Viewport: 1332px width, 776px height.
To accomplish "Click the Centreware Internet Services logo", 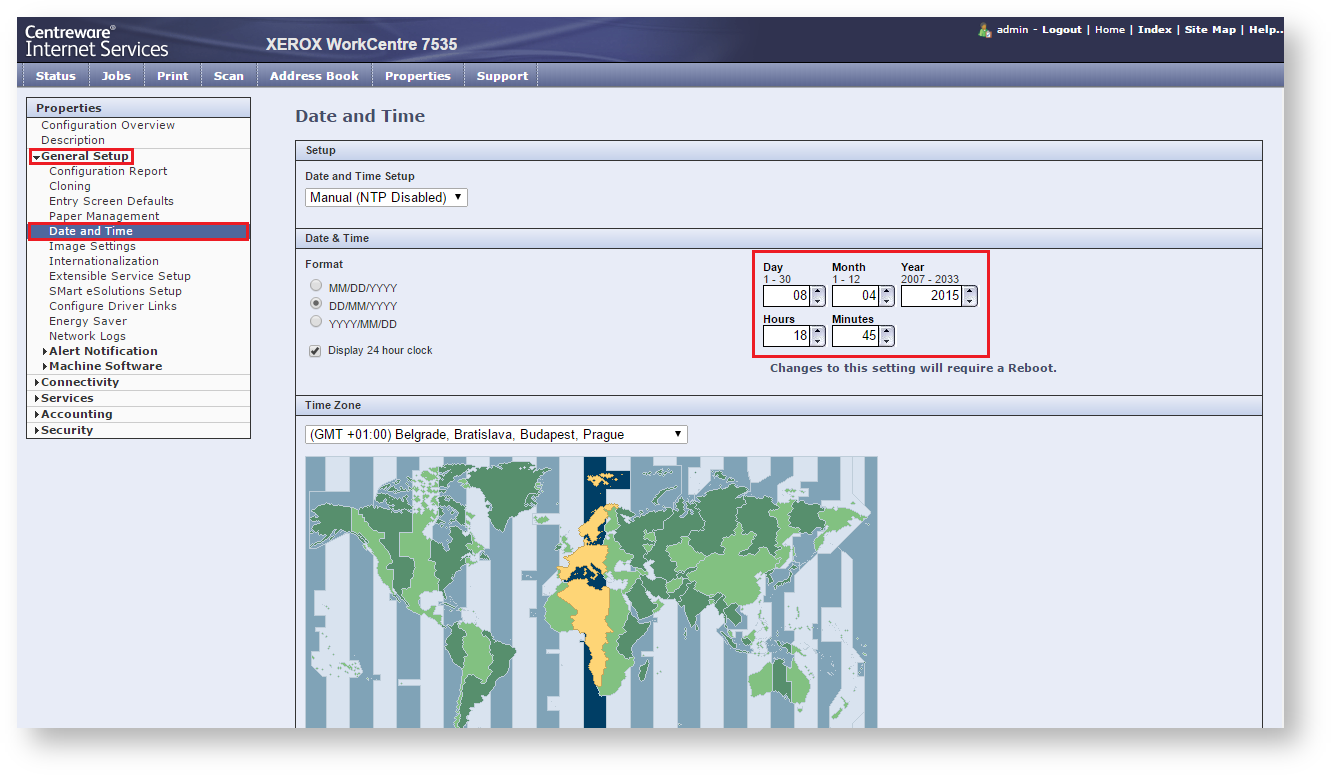I will pos(97,41).
